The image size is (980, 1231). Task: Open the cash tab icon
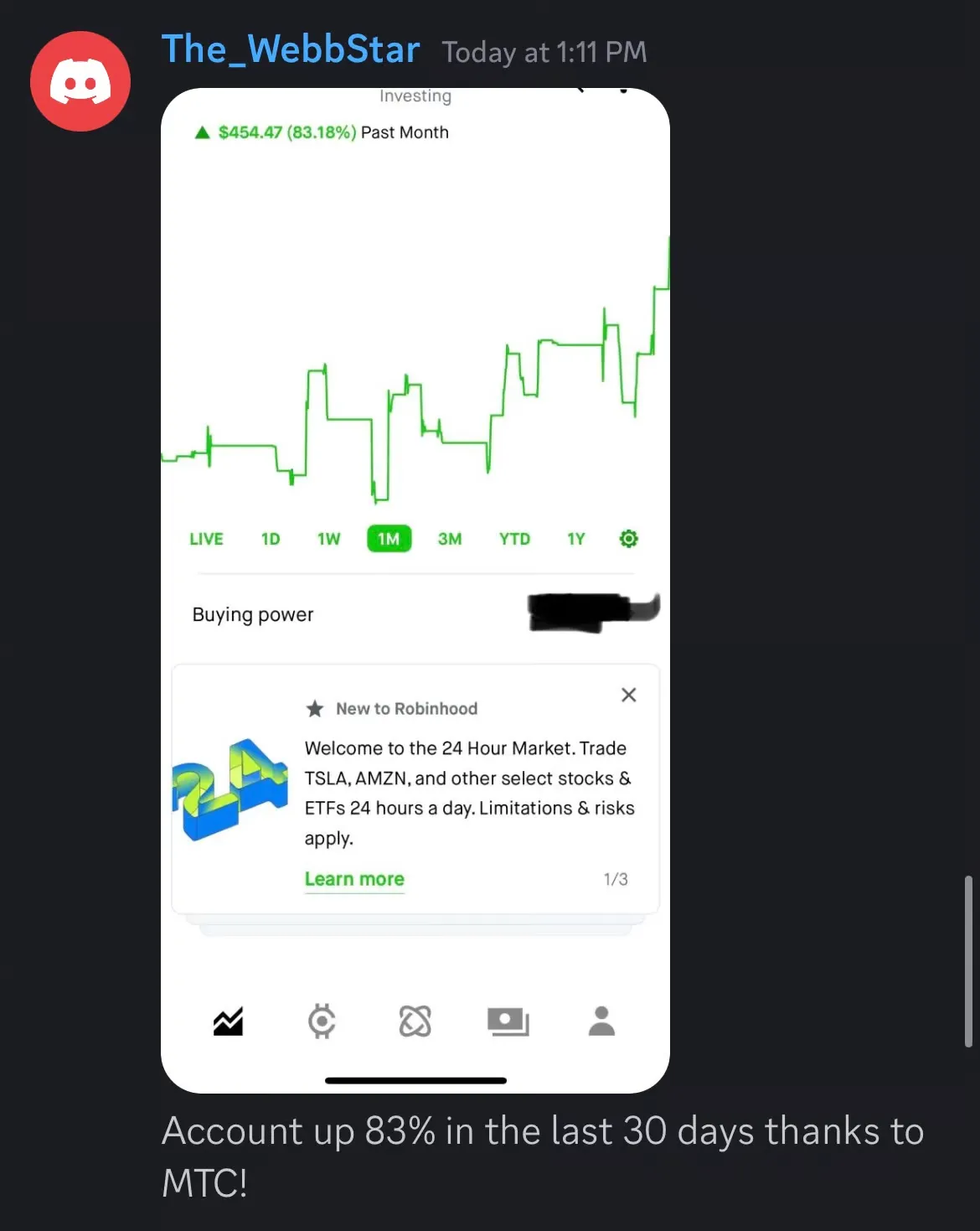(x=508, y=1021)
